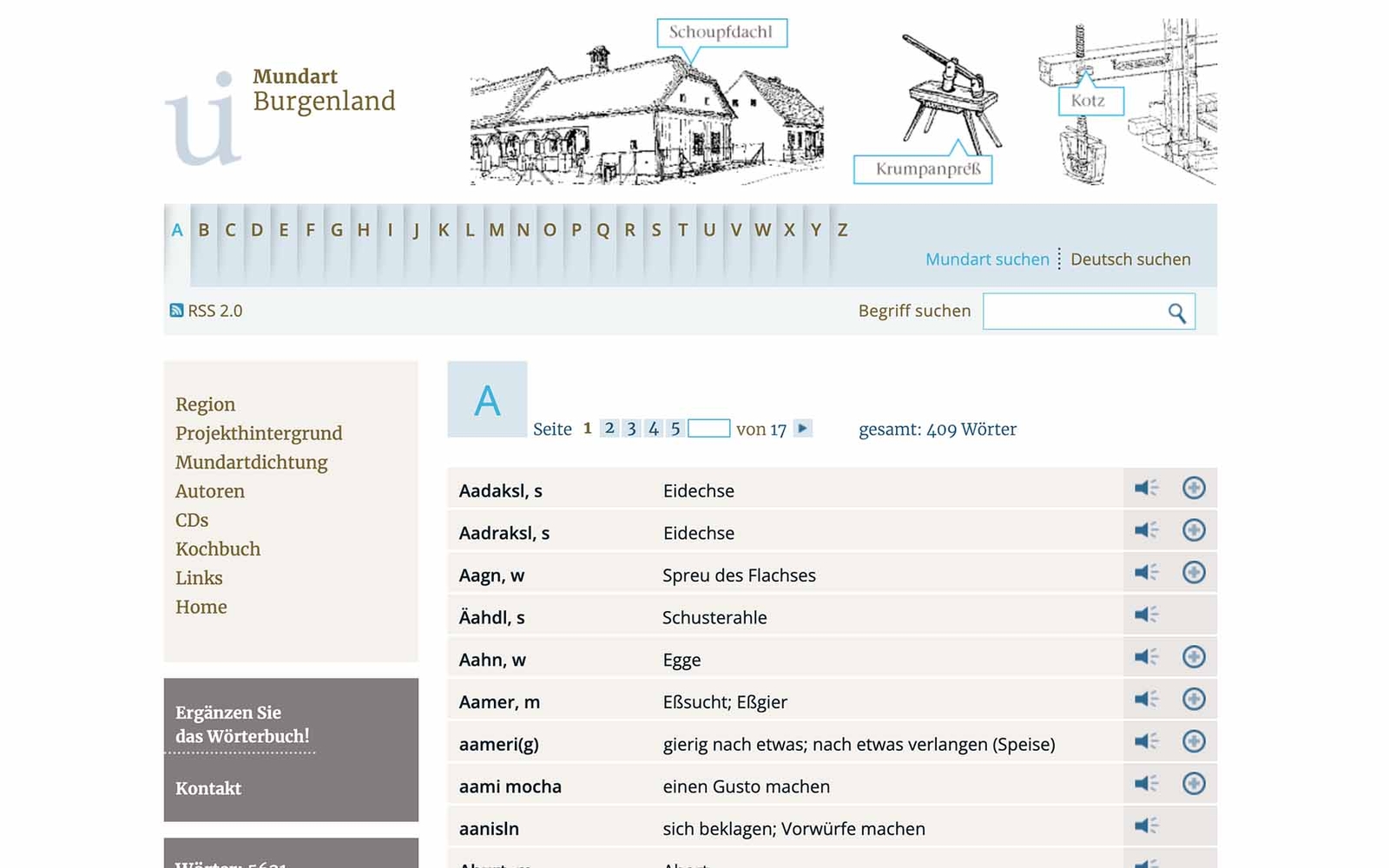Open the Kontakt link
This screenshot has height=868, width=1389.
(208, 788)
